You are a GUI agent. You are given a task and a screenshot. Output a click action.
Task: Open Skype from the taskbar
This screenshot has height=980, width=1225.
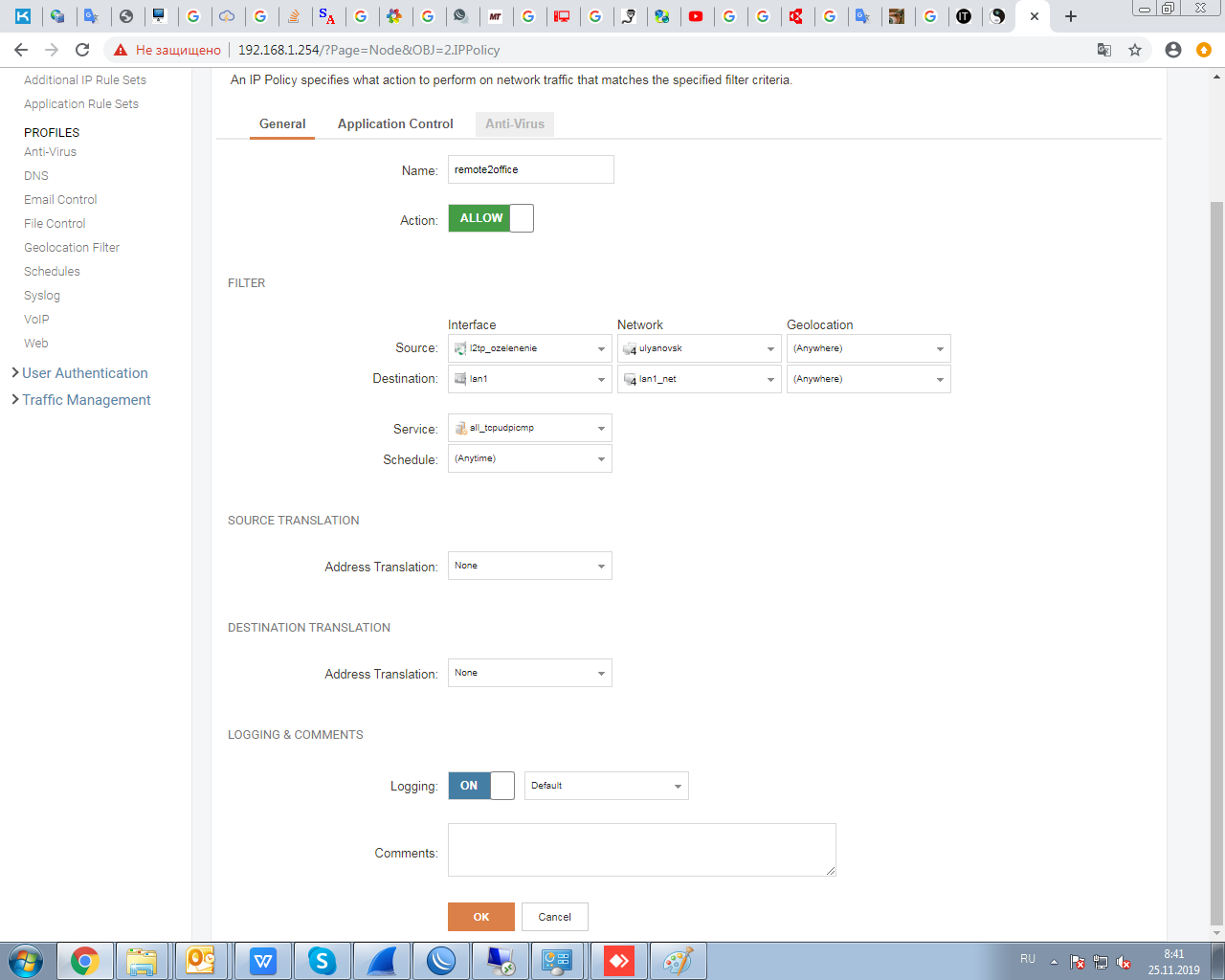tap(322, 961)
